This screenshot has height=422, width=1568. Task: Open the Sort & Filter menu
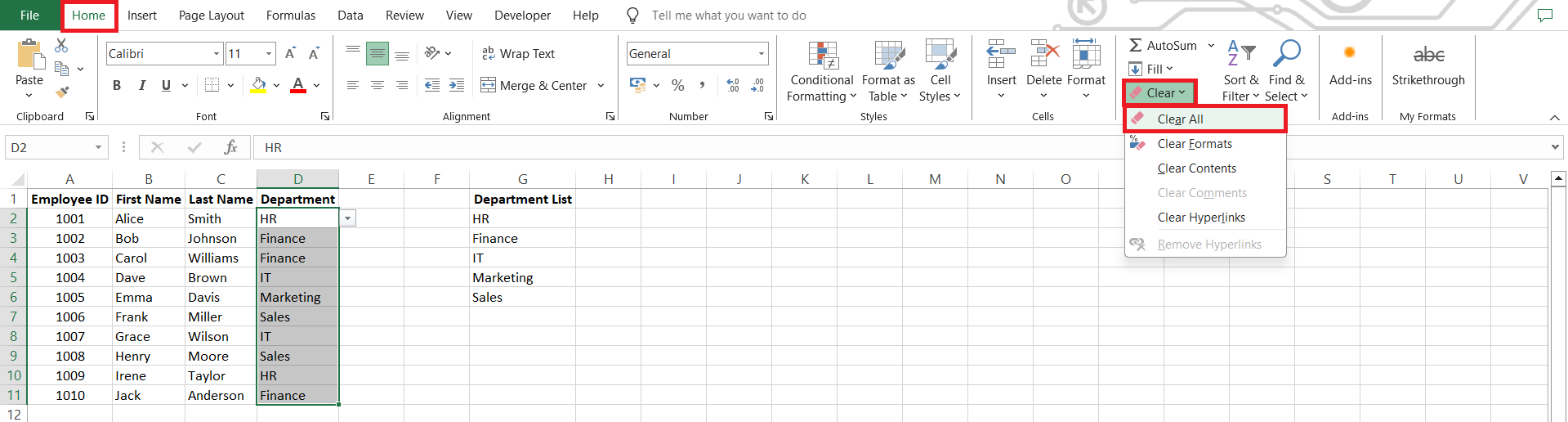1240,71
